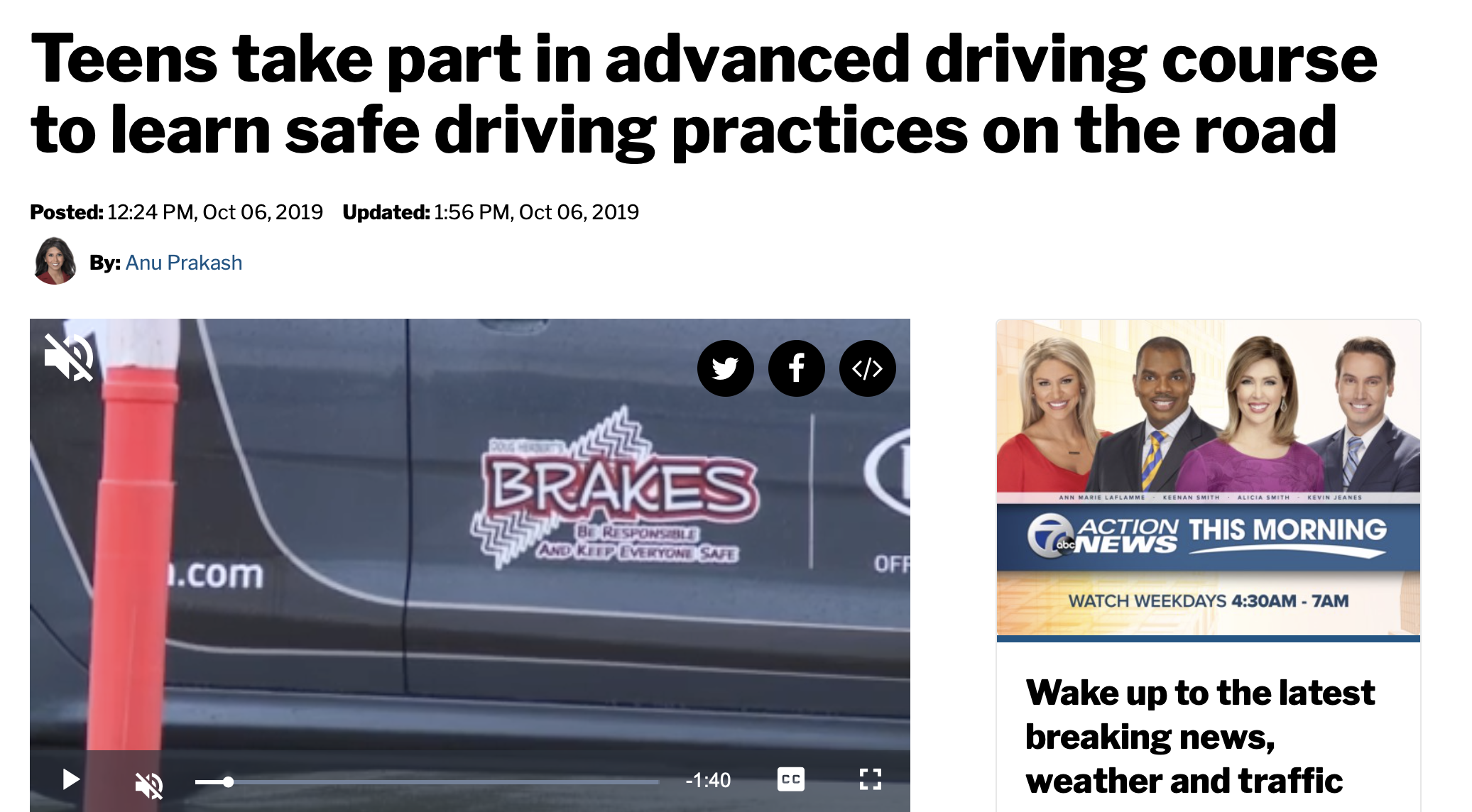Click the video progress slider handle
Image resolution: width=1472 pixels, height=812 pixels.
(x=228, y=782)
